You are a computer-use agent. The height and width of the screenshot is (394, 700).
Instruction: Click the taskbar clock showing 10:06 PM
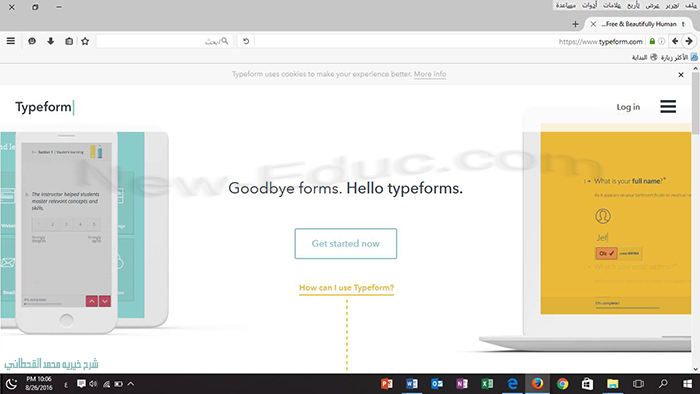38,384
